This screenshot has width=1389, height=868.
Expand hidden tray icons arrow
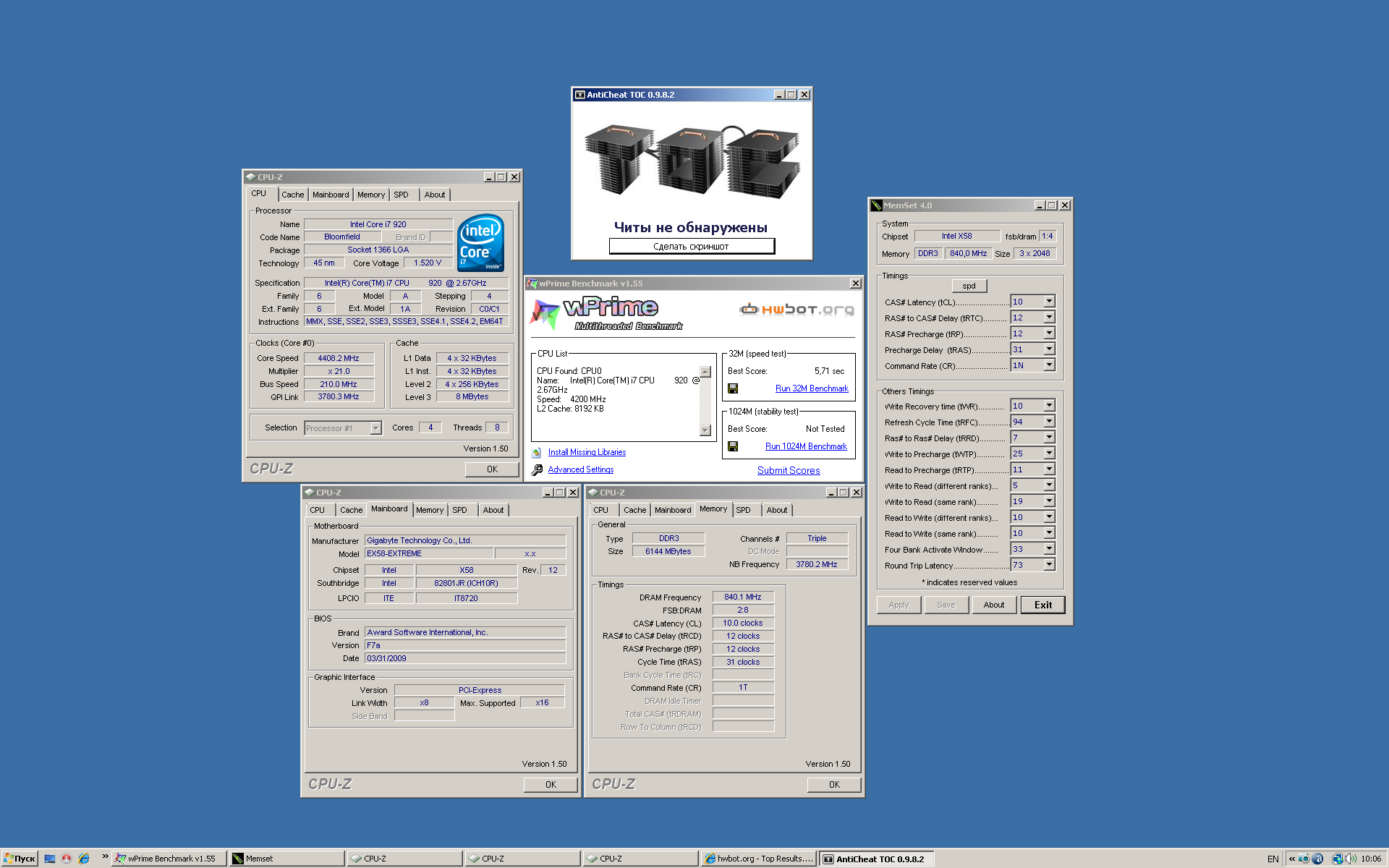tap(1292, 859)
